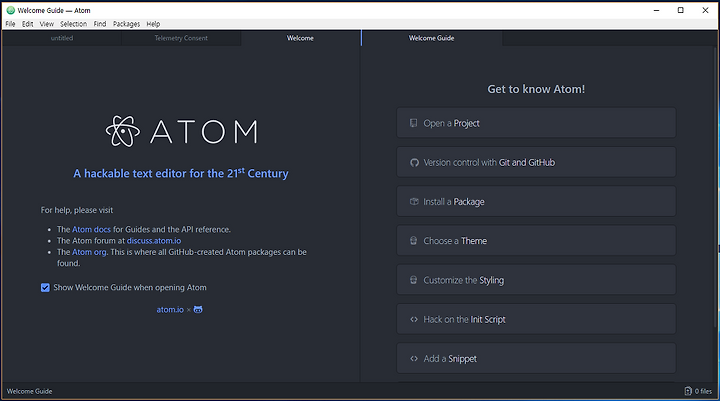Select the Welcome tab
720x401 pixels.
click(x=300, y=38)
